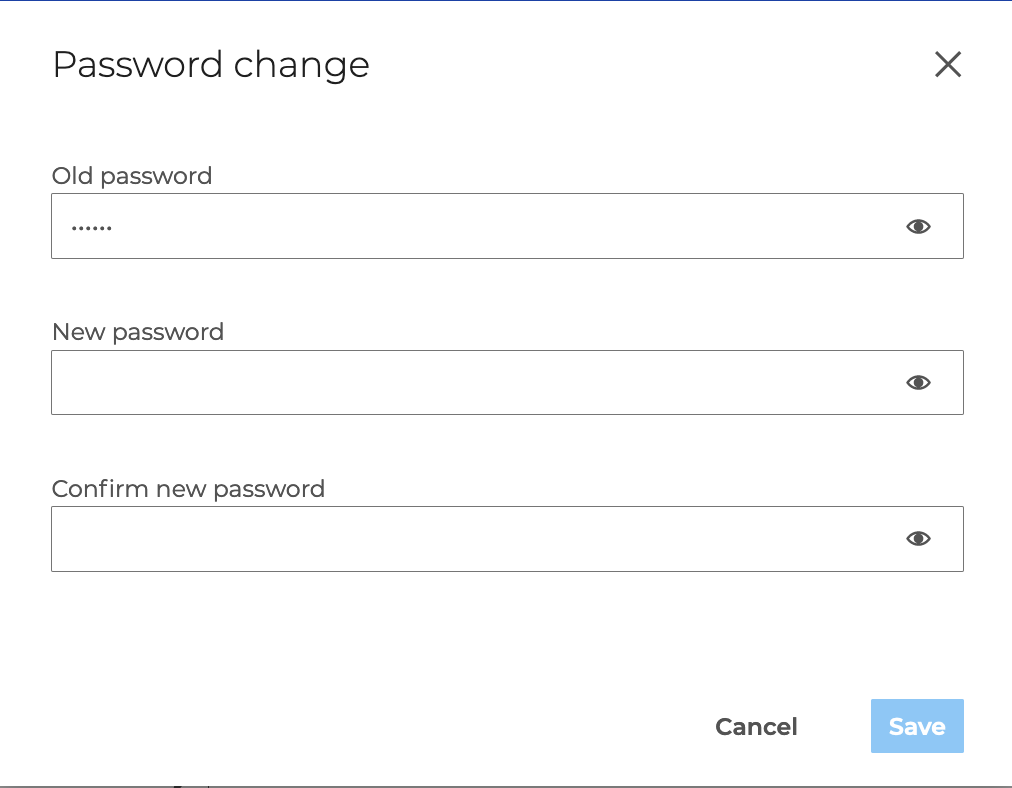Dismiss the dialog with the X icon
The width and height of the screenshot is (1012, 788).
point(947,65)
